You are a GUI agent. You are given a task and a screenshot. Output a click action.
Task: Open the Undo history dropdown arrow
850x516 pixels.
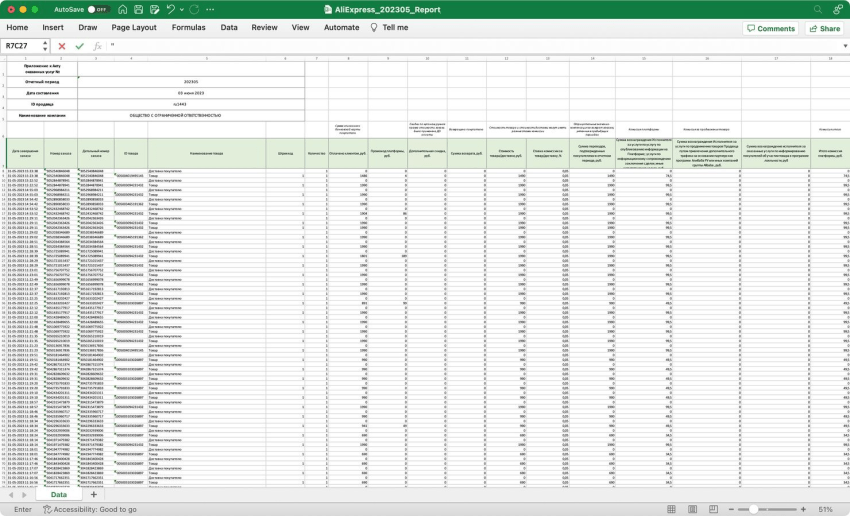pos(182,9)
